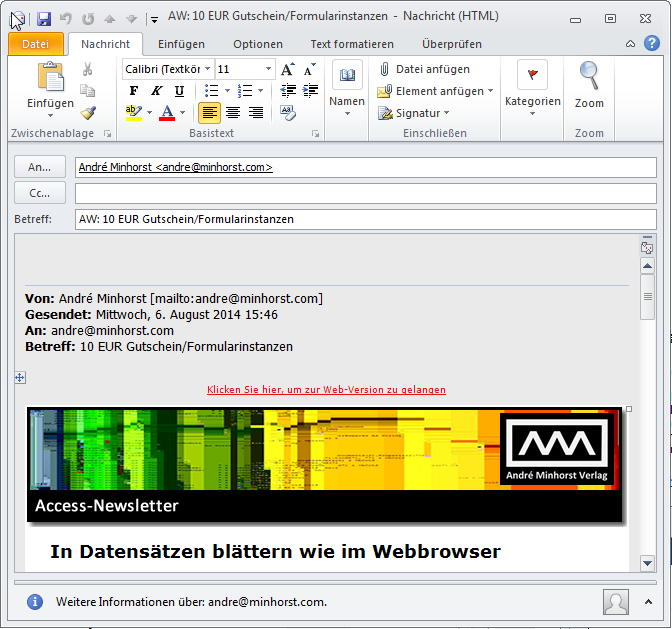Open Outlook help question mark
Viewport: 672px width, 629px height.
(652, 43)
